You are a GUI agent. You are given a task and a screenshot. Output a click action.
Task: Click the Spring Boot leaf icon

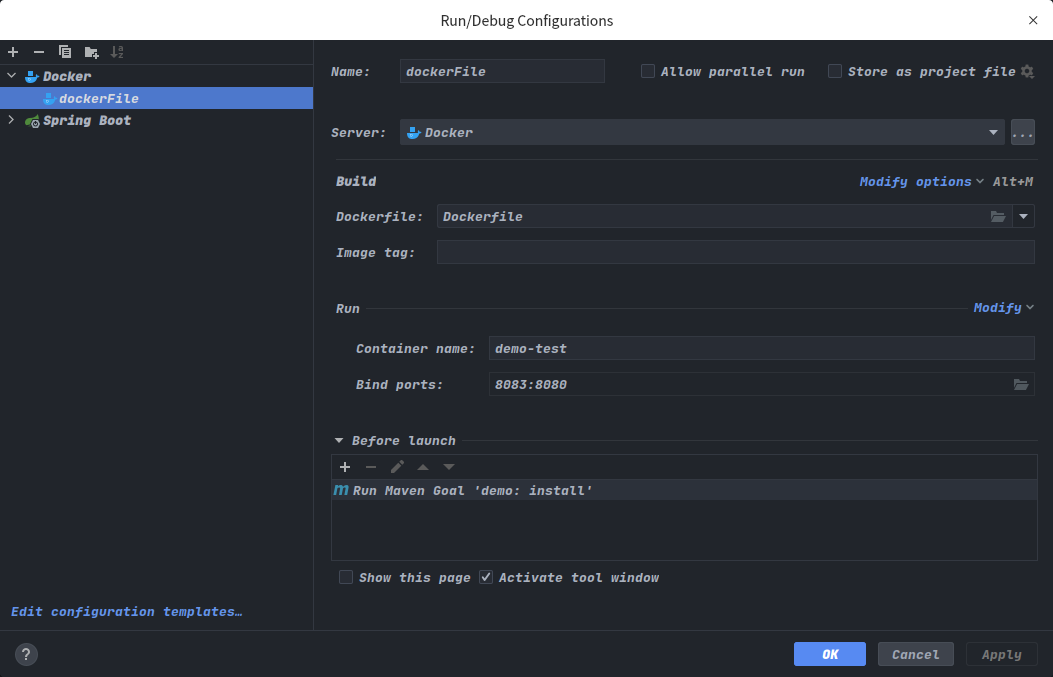tap(32, 121)
